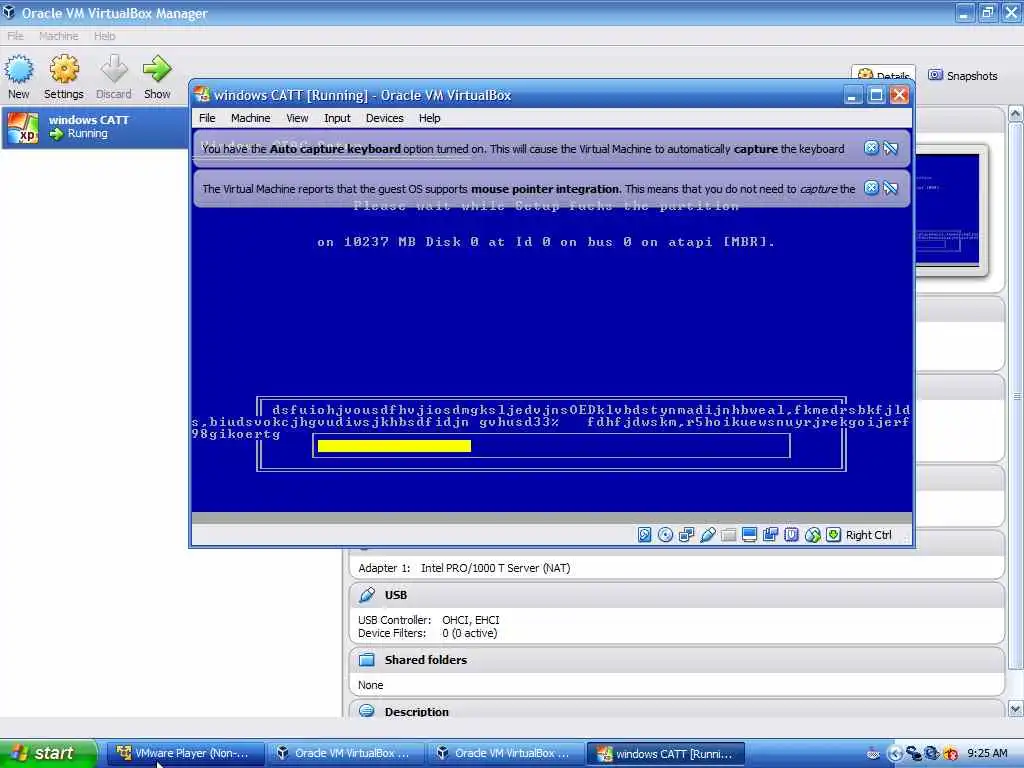1024x768 pixels.
Task: Open File menu in VirtualBox Manager
Action: point(16,36)
